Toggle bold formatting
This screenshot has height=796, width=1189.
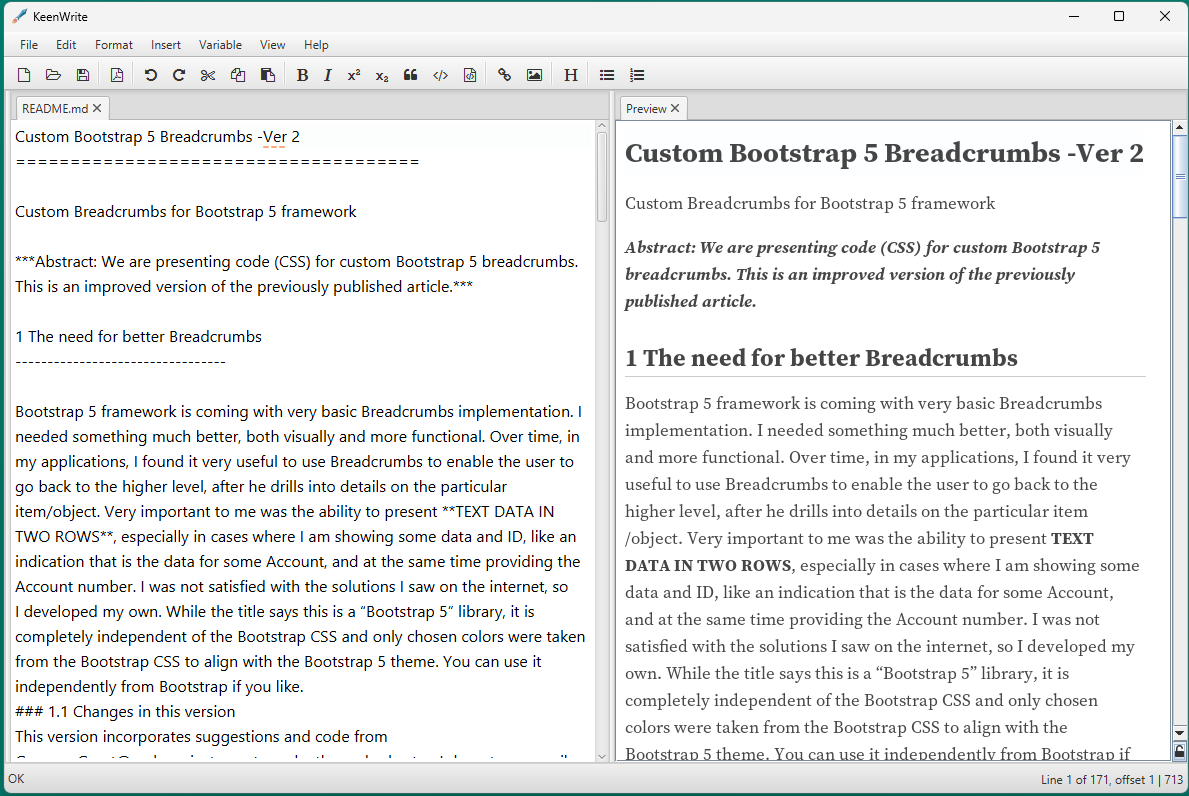point(302,75)
